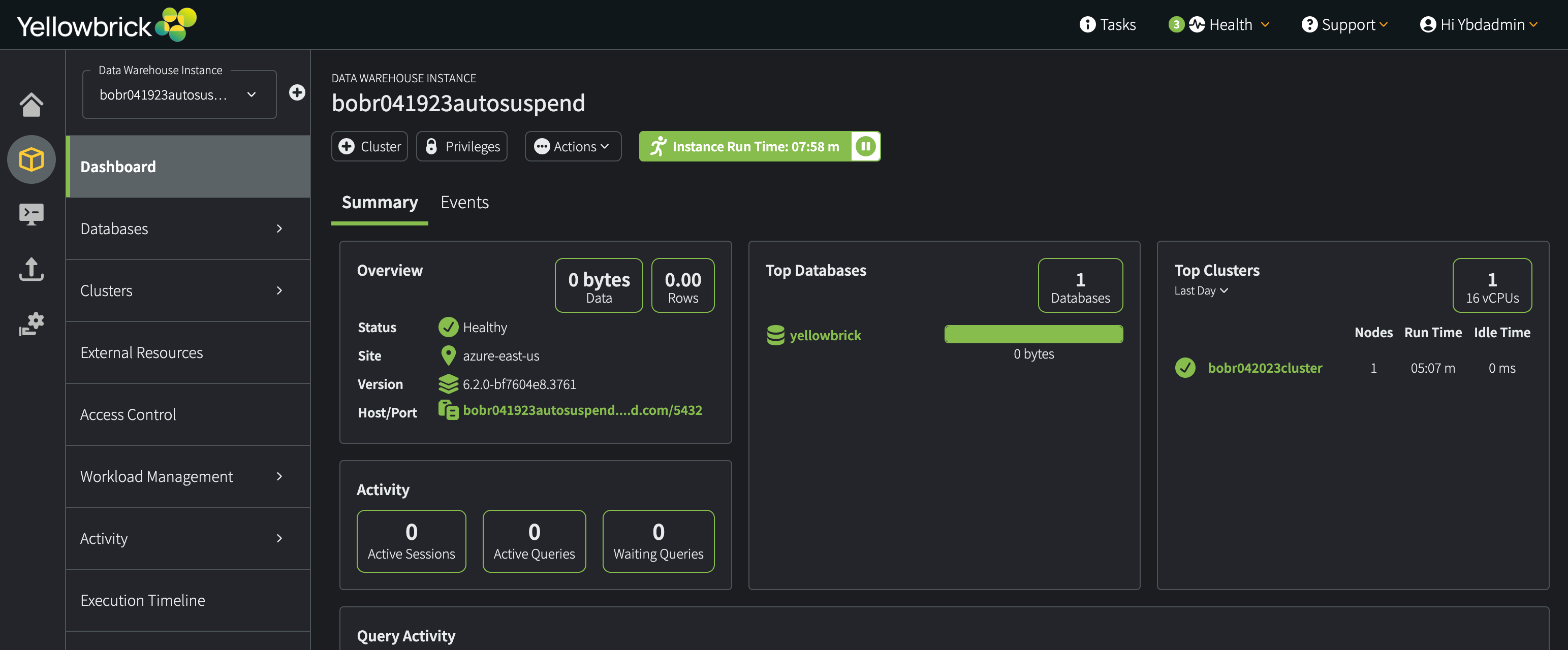Viewport: 1568px width, 650px height.
Task: Click the version layers icon
Action: point(448,384)
